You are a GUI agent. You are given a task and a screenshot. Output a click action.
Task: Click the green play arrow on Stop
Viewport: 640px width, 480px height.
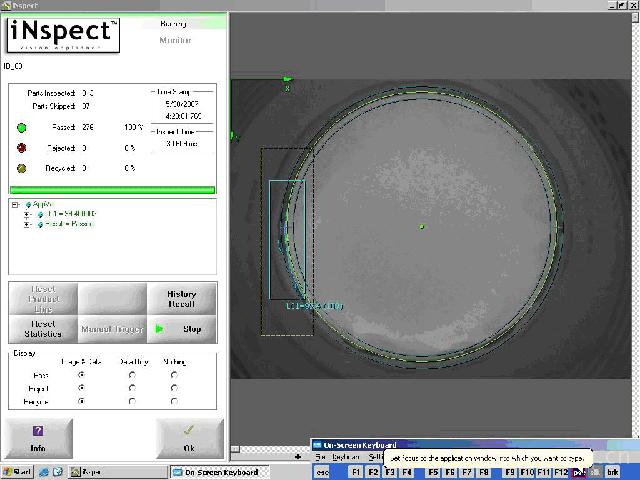pos(159,329)
